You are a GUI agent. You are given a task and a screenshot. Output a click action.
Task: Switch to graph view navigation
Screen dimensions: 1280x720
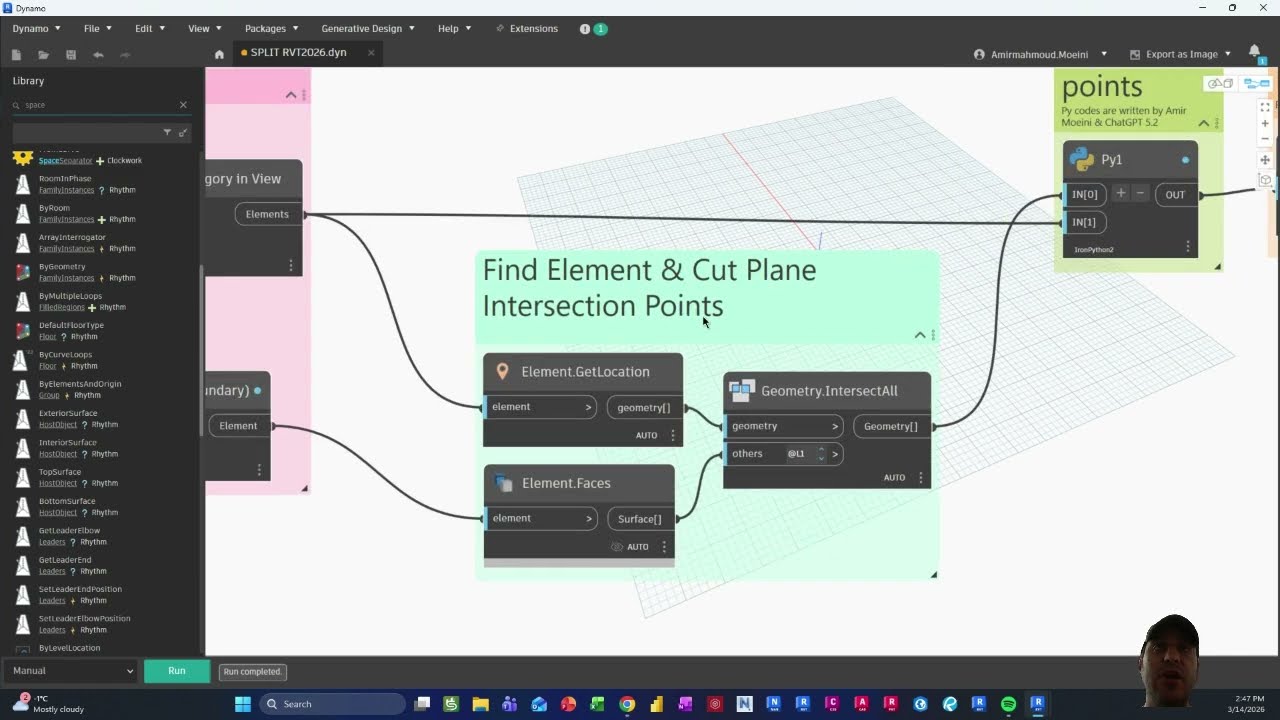(x=1257, y=84)
